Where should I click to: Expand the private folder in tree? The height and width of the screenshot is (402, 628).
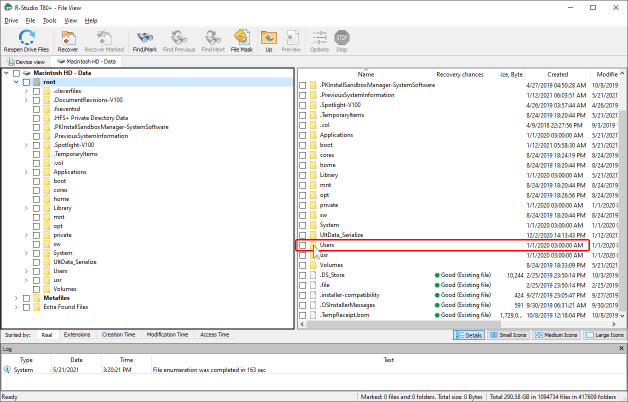pos(26,235)
